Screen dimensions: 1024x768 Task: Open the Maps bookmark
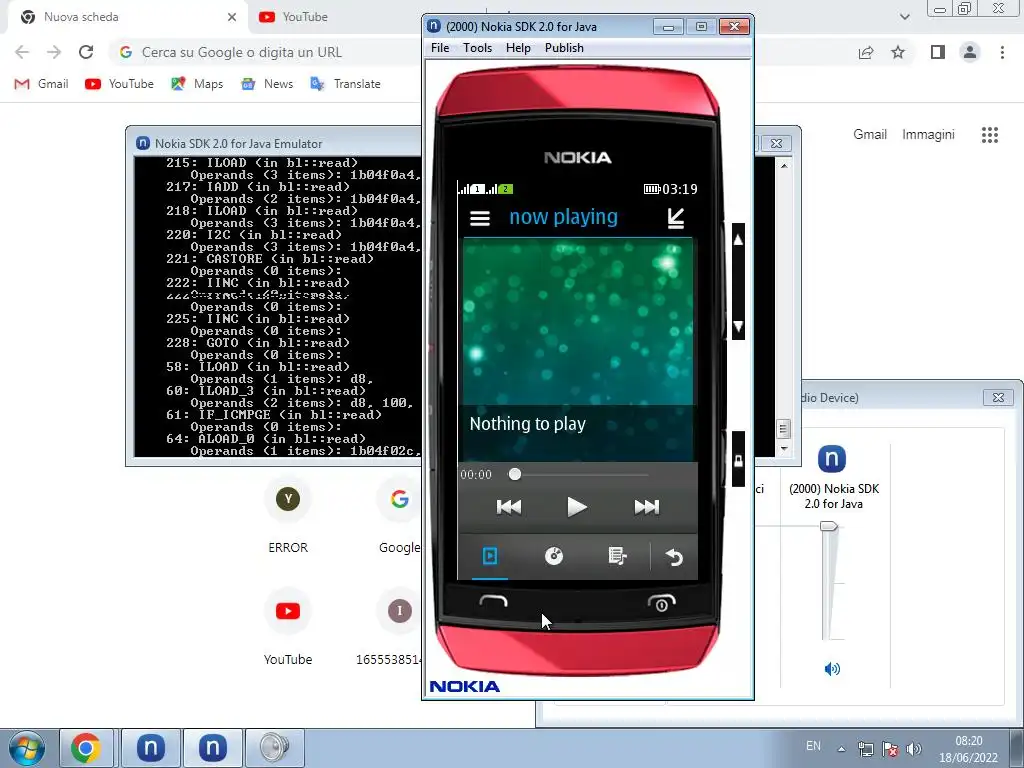[x=197, y=84]
